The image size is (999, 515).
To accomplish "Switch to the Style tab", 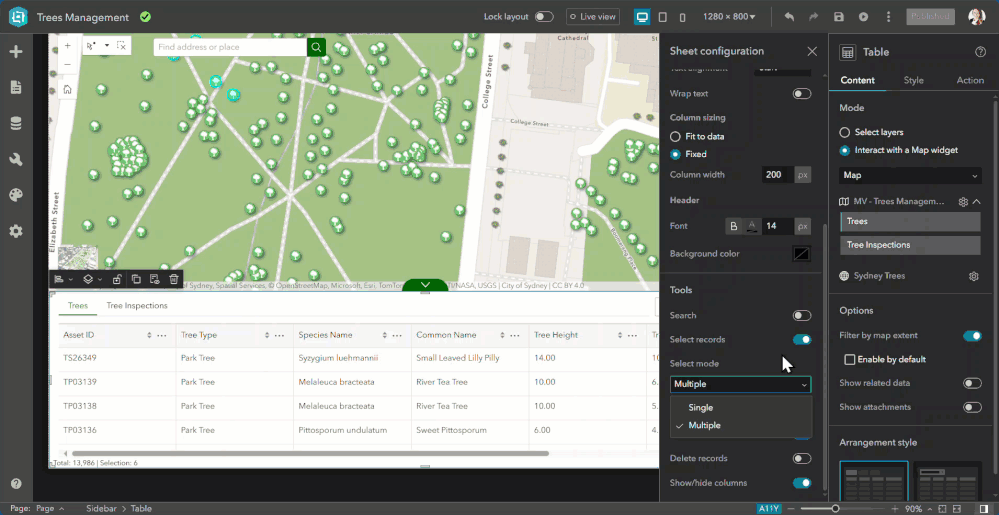I will click(914, 80).
